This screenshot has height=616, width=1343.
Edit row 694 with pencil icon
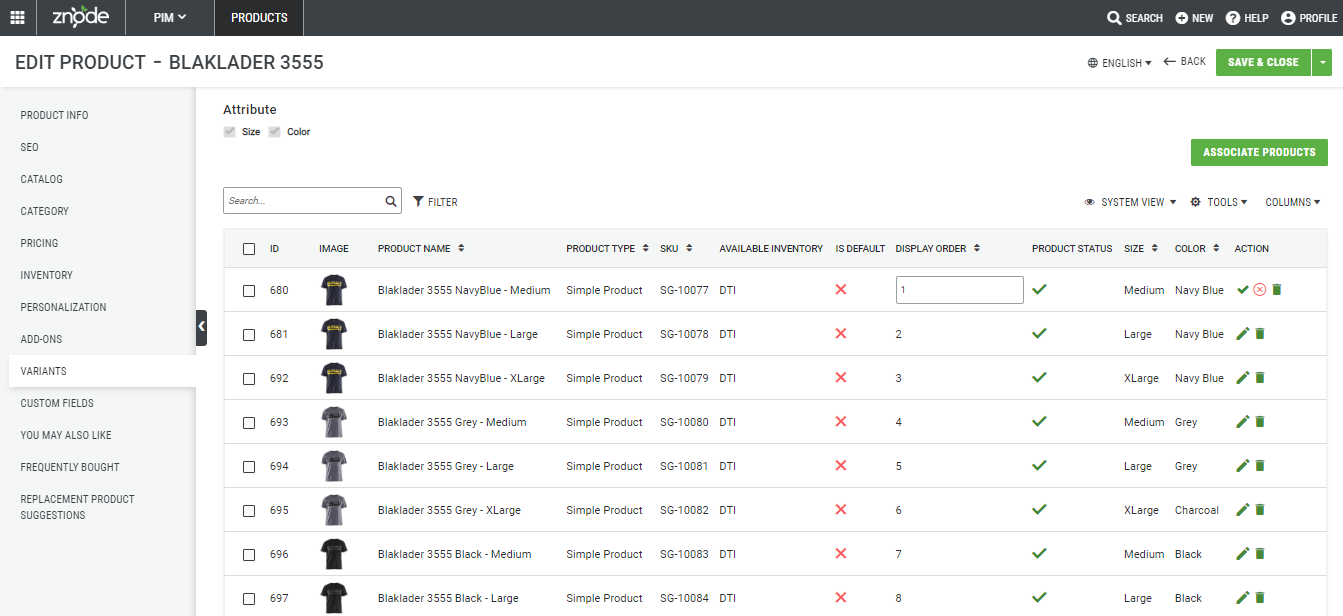click(1243, 466)
